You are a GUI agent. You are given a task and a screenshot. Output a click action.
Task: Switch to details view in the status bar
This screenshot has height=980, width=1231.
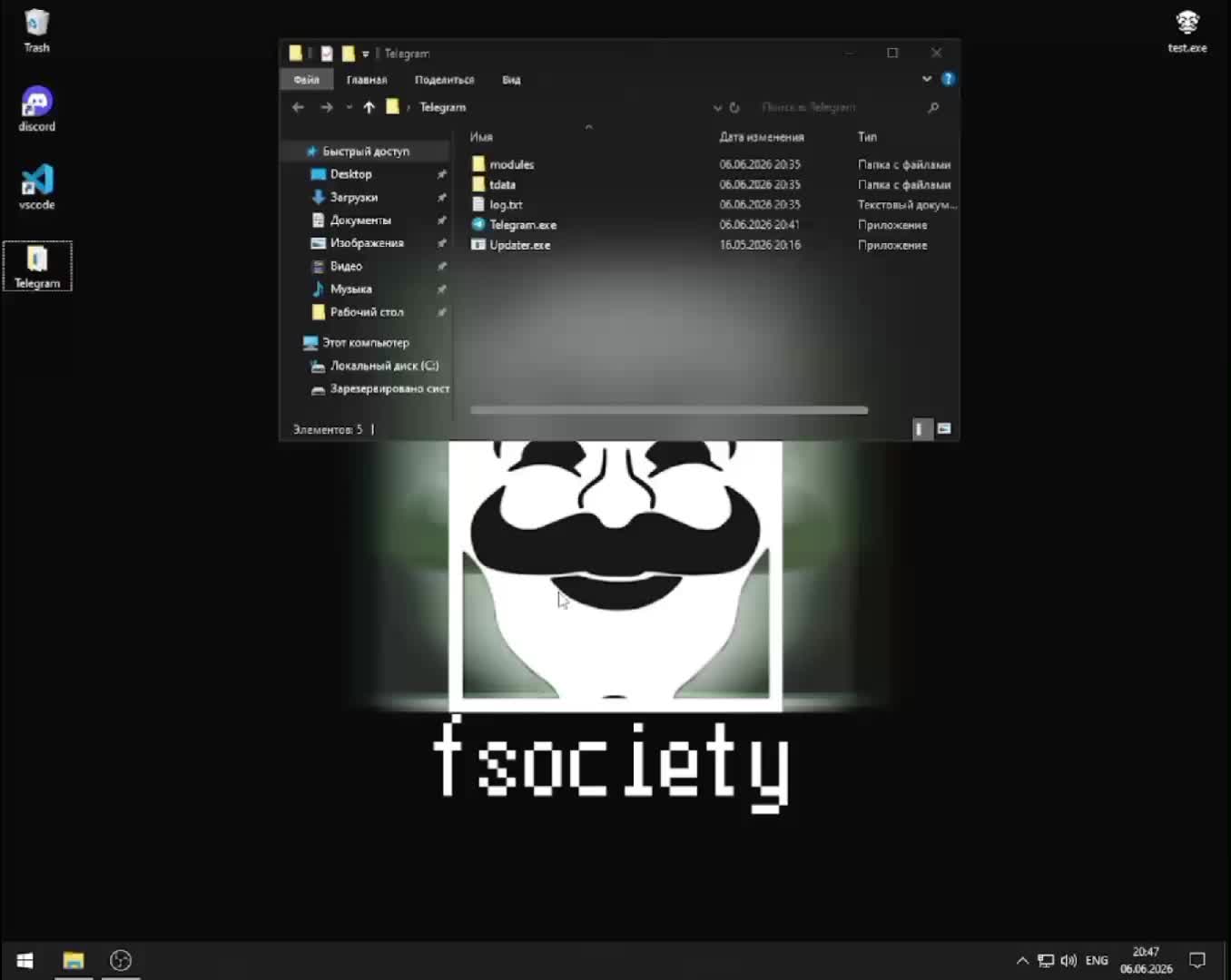point(921,428)
